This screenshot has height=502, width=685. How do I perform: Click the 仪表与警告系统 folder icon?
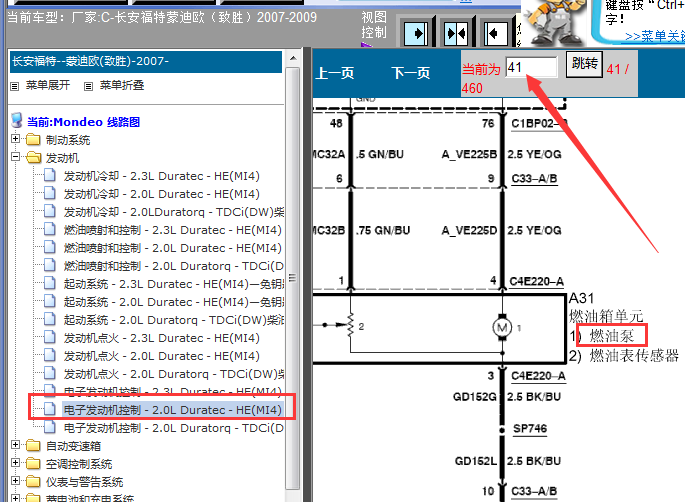coord(33,481)
